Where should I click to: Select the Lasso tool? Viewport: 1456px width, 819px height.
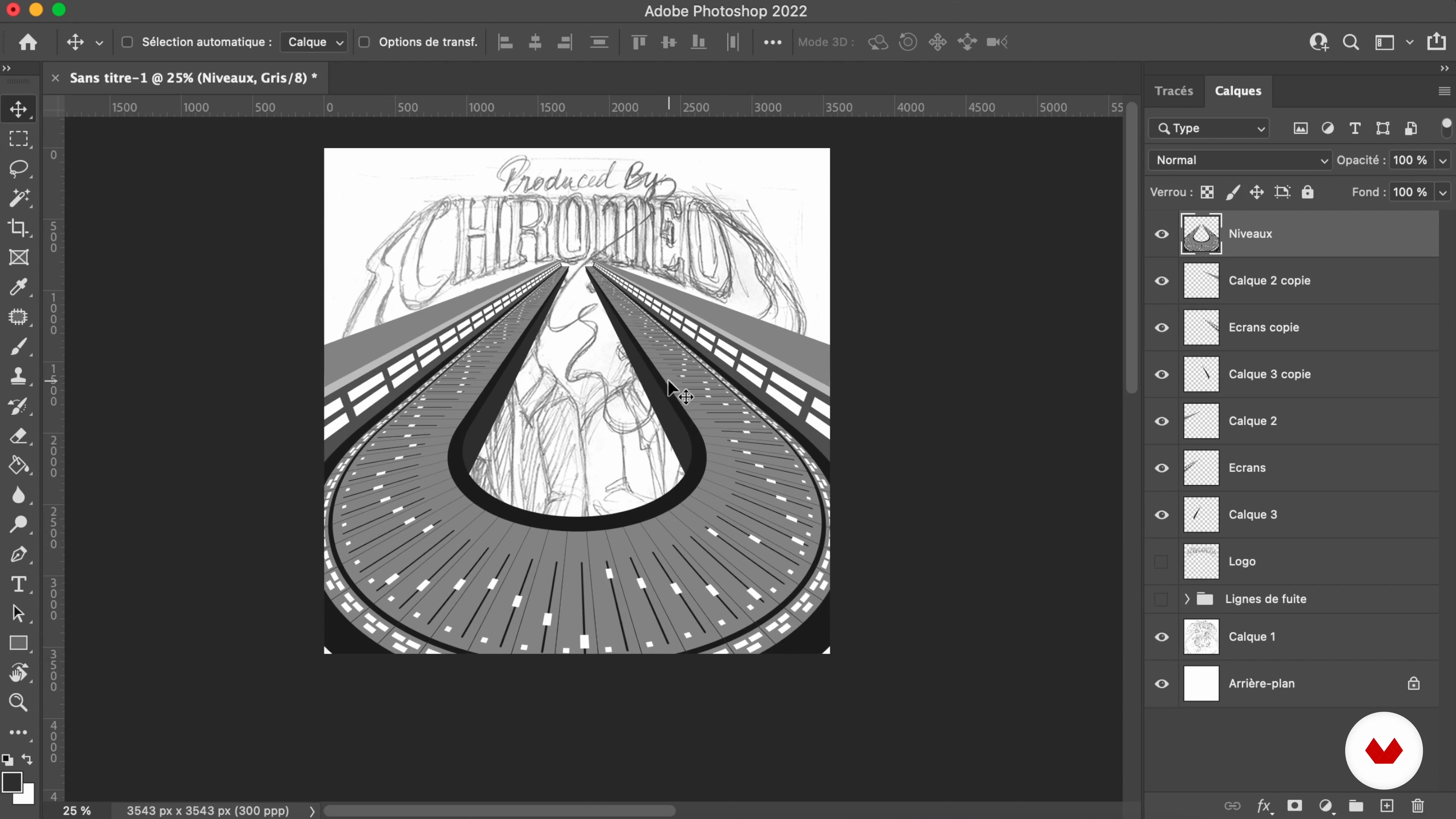point(19,168)
